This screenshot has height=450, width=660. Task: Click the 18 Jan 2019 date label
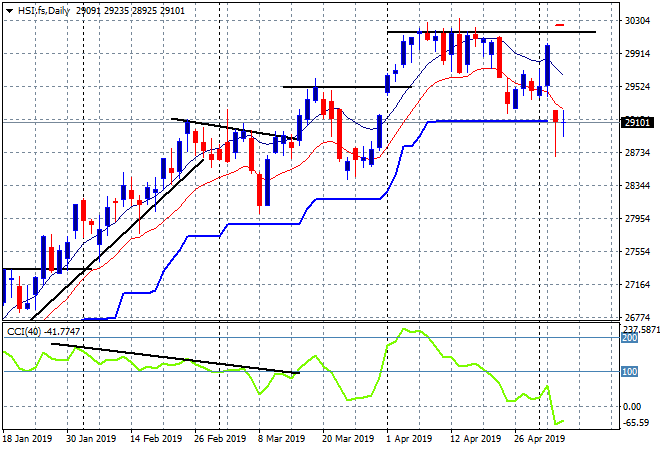click(x=27, y=439)
